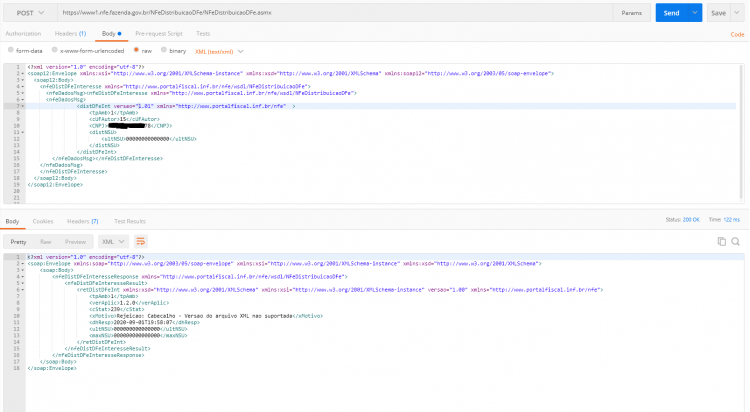Open the Send button's dropdown arrow

coord(695,13)
